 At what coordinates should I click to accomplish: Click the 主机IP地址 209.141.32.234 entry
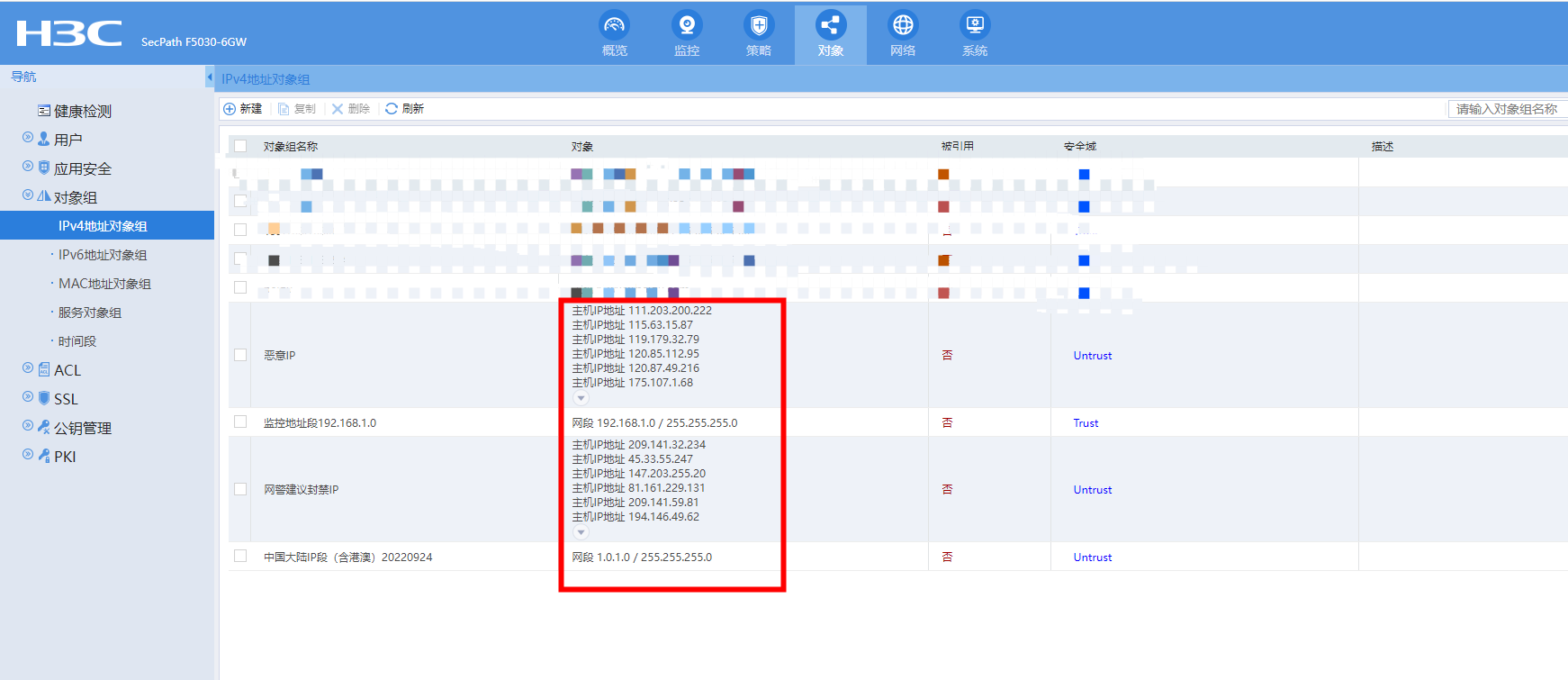coord(639,445)
